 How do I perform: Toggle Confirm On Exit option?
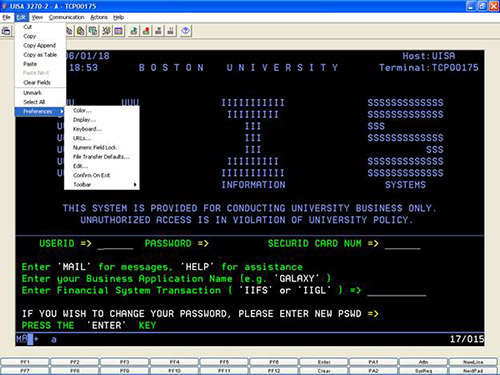tap(102, 175)
